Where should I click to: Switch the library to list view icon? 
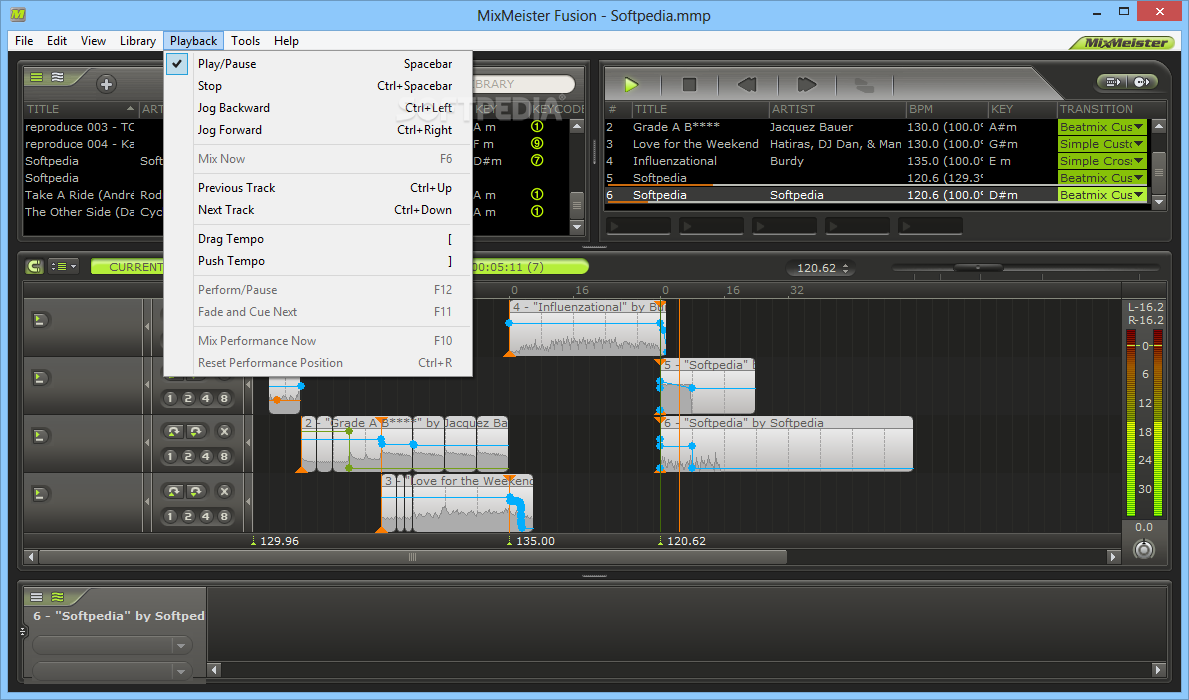tap(36, 77)
